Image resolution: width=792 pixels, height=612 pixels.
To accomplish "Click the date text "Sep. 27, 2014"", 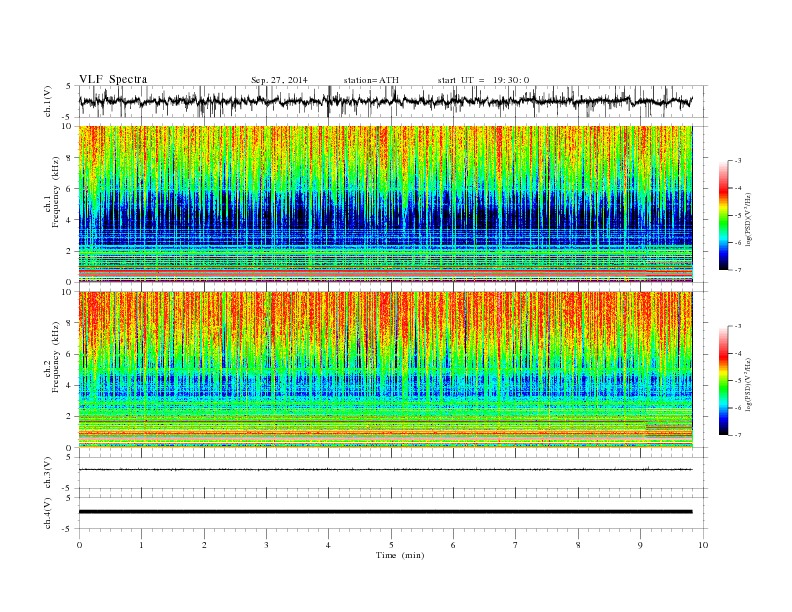I will pyautogui.click(x=279, y=80).
